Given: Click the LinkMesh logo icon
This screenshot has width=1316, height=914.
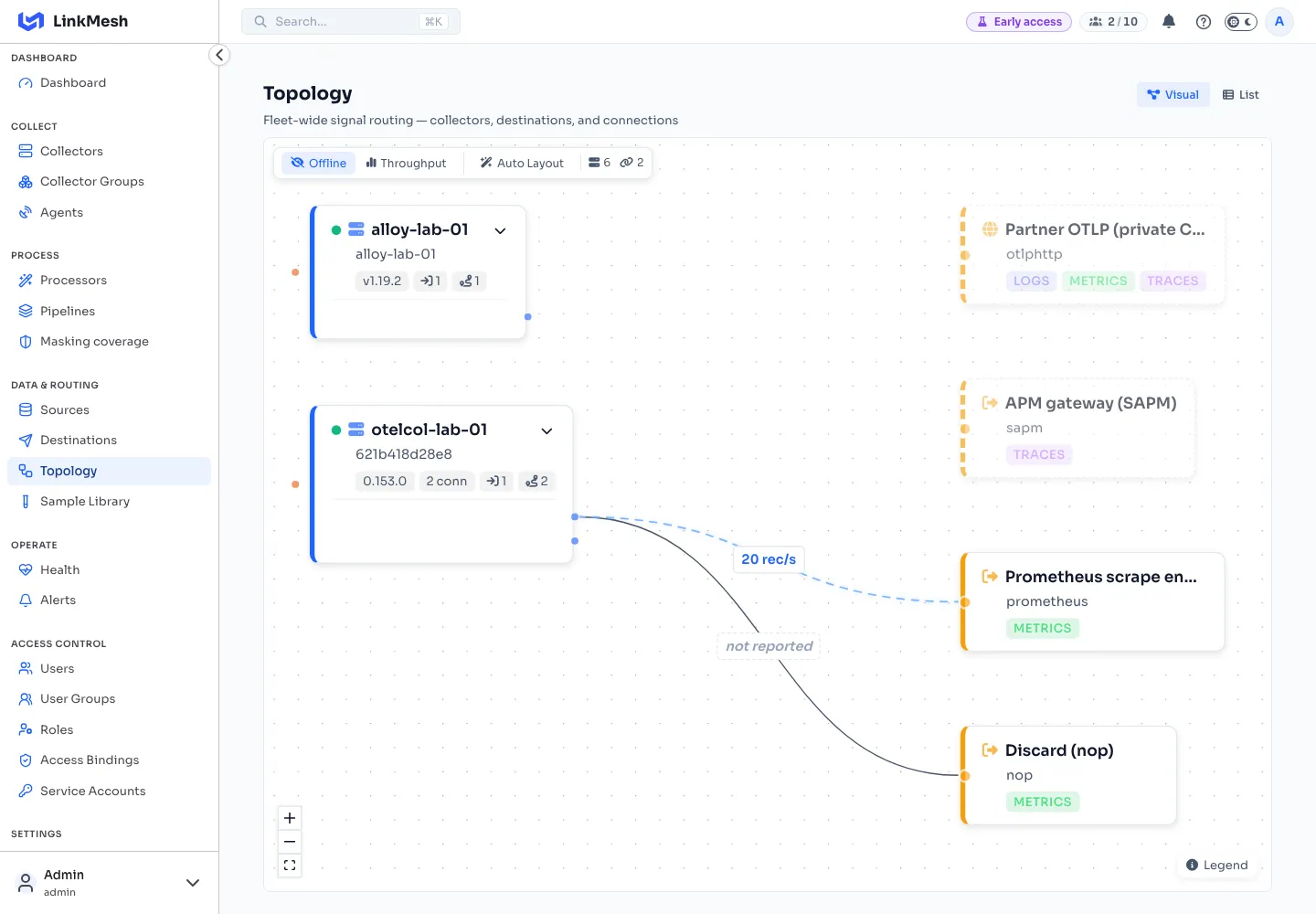Looking at the screenshot, I should click(31, 21).
